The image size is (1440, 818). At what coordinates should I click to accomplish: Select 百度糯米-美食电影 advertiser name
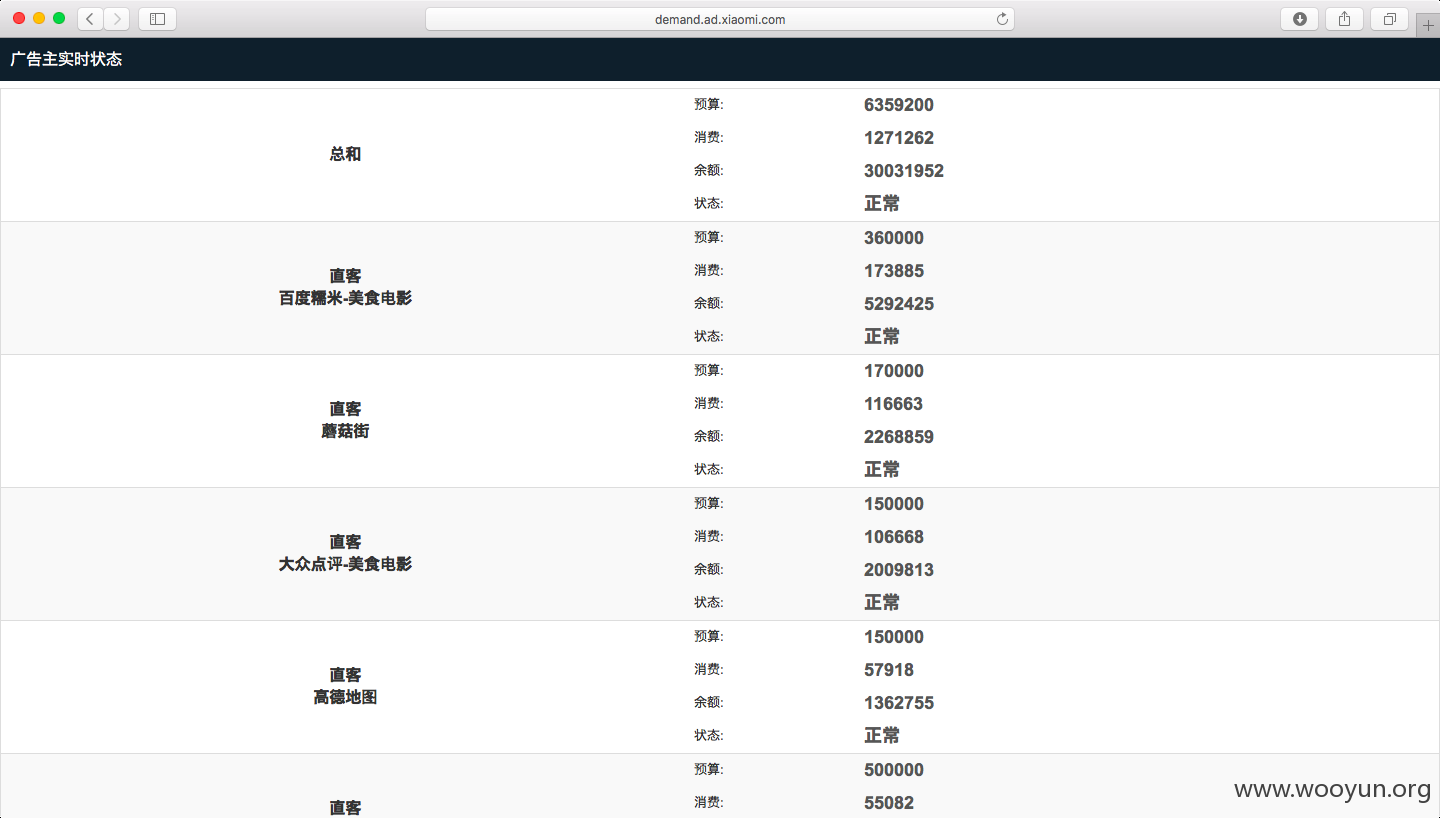(345, 298)
